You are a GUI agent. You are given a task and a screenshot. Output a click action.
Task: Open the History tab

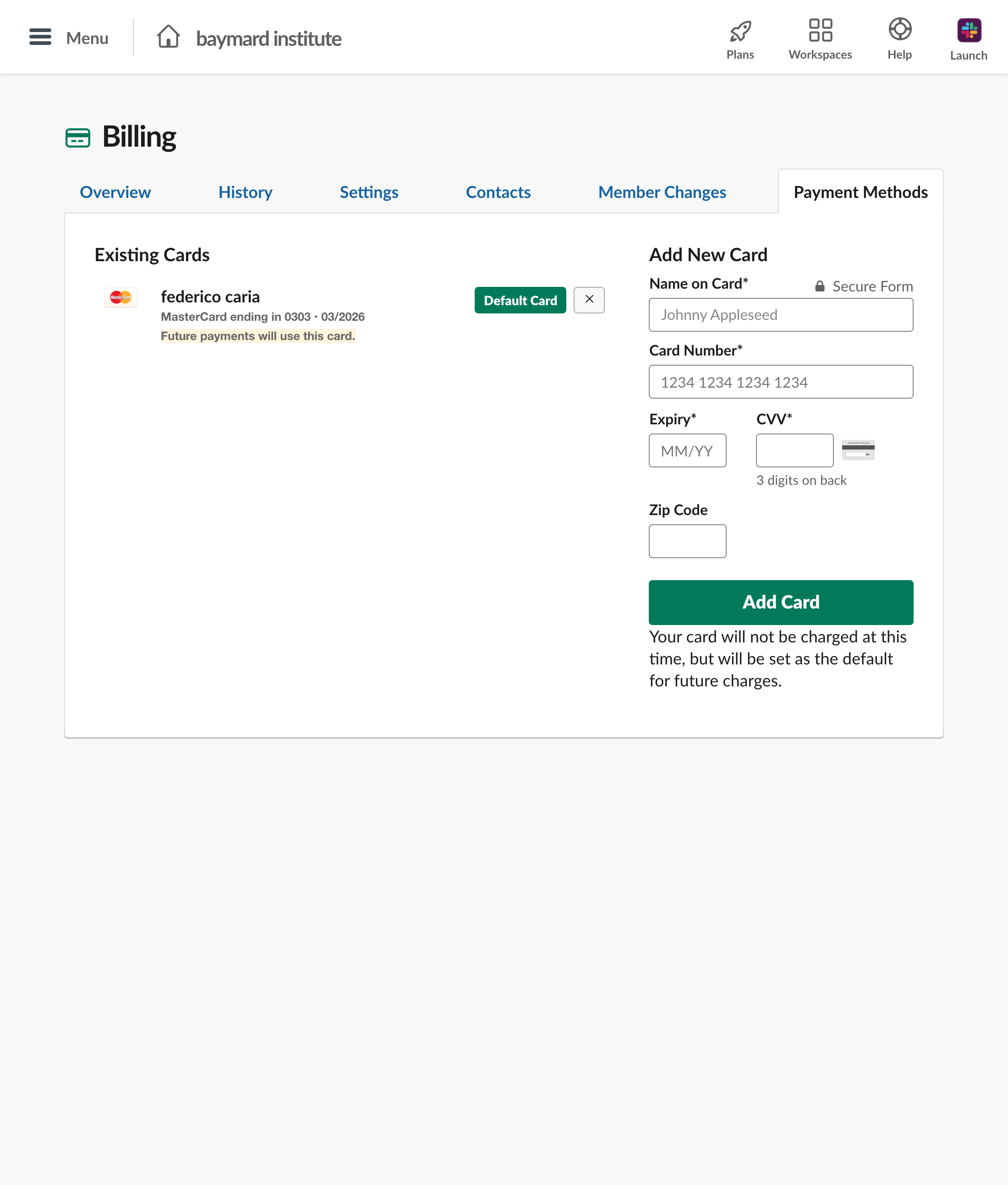[245, 192]
